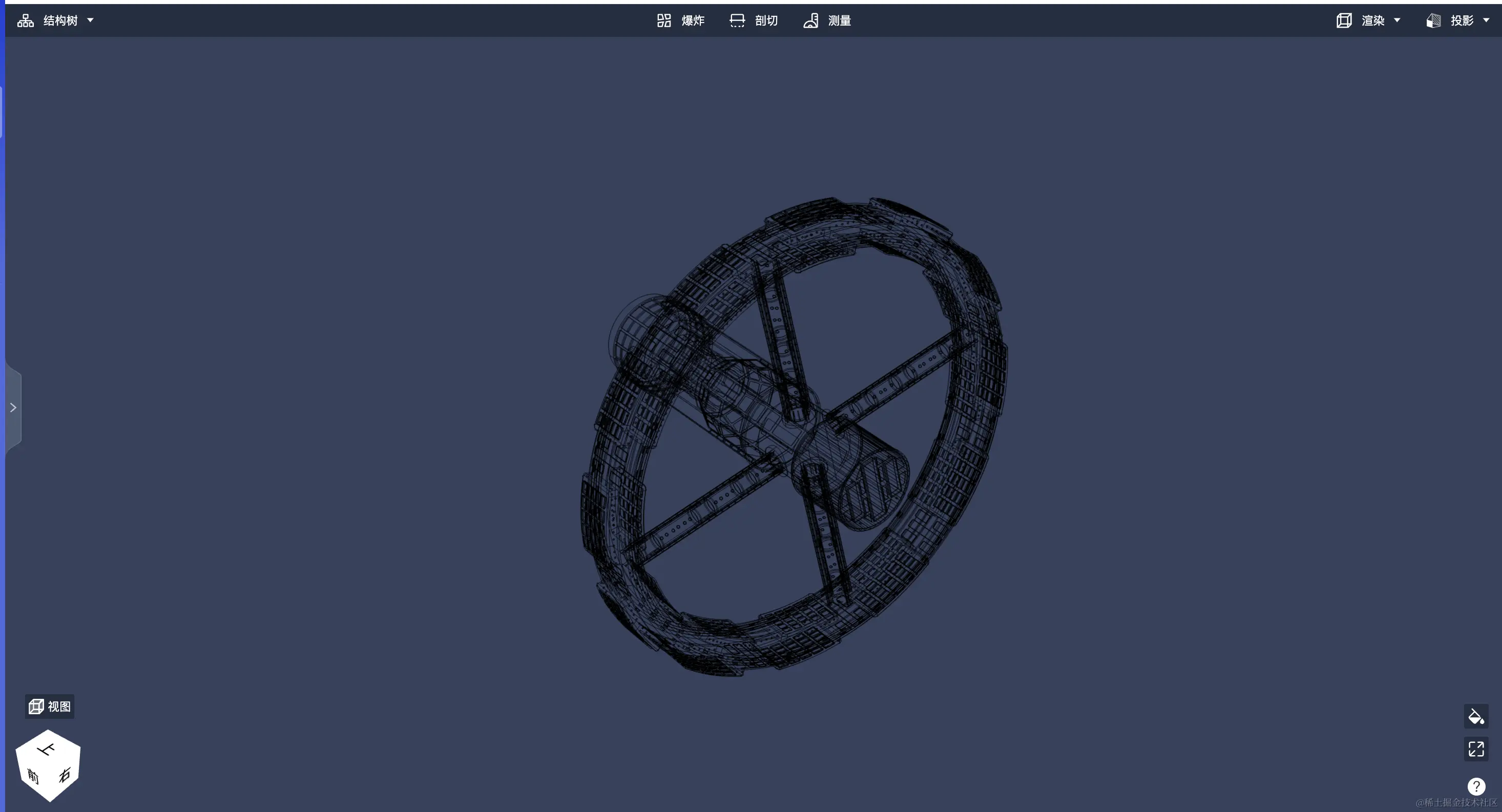Image resolution: width=1502 pixels, height=812 pixels.
Task: Enter fullscreen with the expand icon
Action: [1476, 749]
